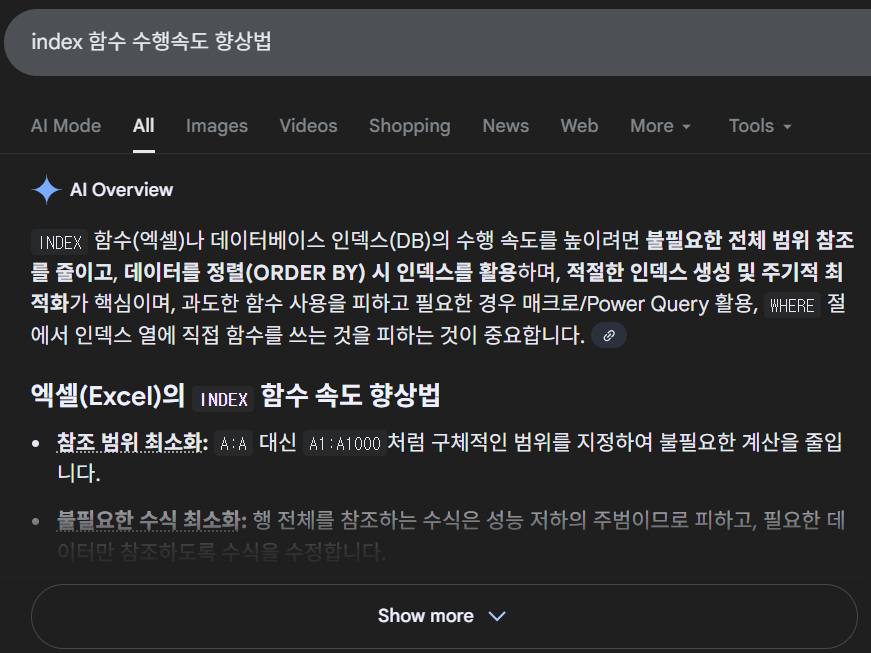871x653 pixels.
Task: Switch to the News tab
Action: pyautogui.click(x=505, y=126)
